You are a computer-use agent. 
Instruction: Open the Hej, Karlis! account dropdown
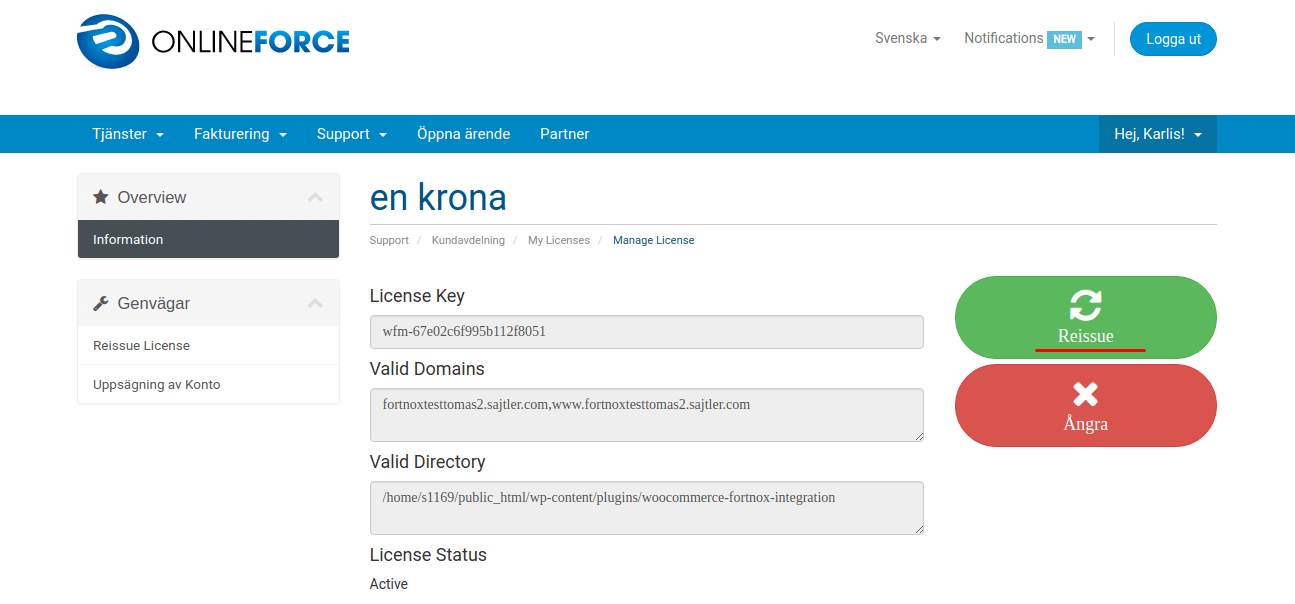(x=1158, y=134)
